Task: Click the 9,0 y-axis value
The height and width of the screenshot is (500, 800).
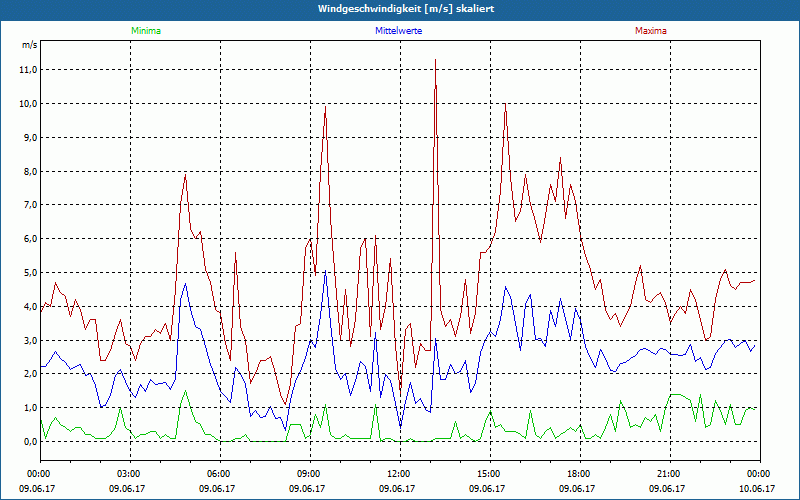Action: tap(31, 138)
